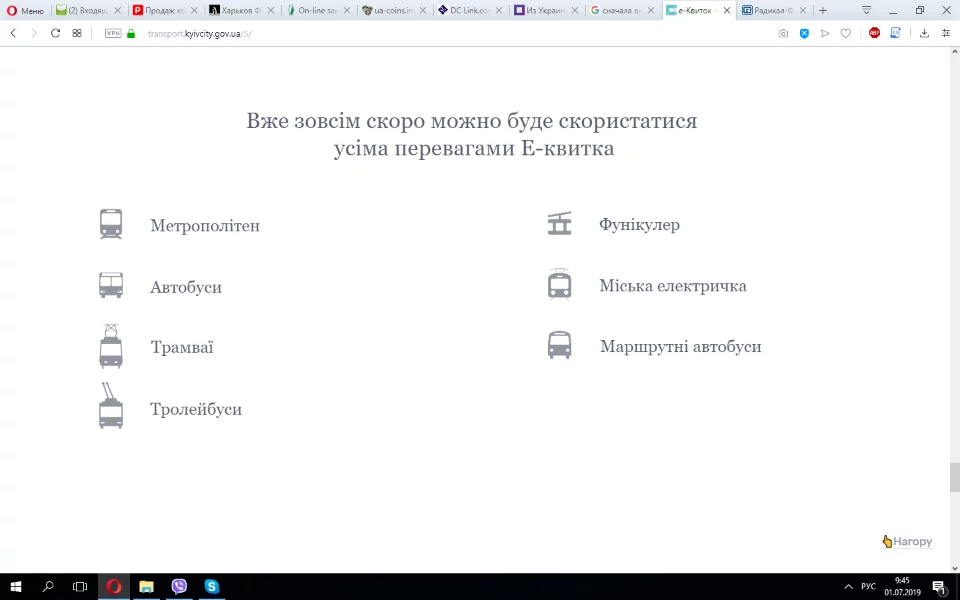This screenshot has height=600, width=960.
Task: Open File Explorer from the taskbar
Action: [x=146, y=587]
